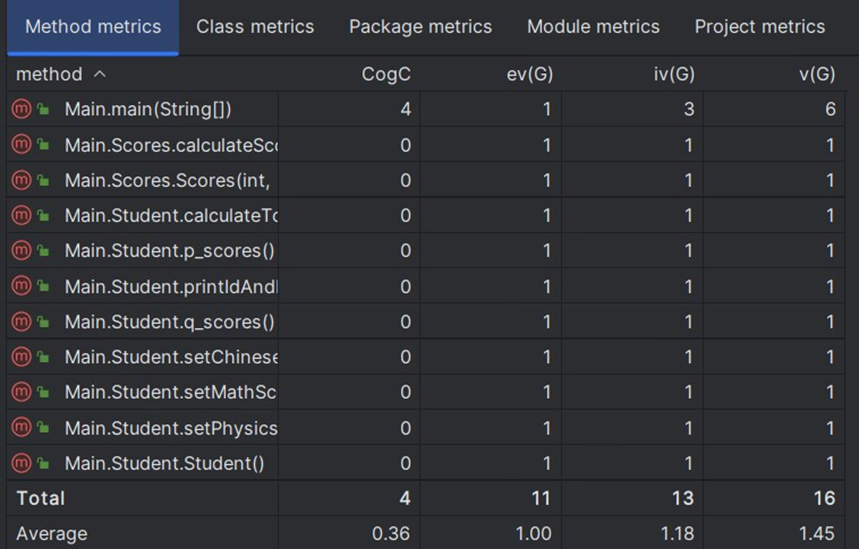Switch to Class metrics tab

click(x=255, y=27)
